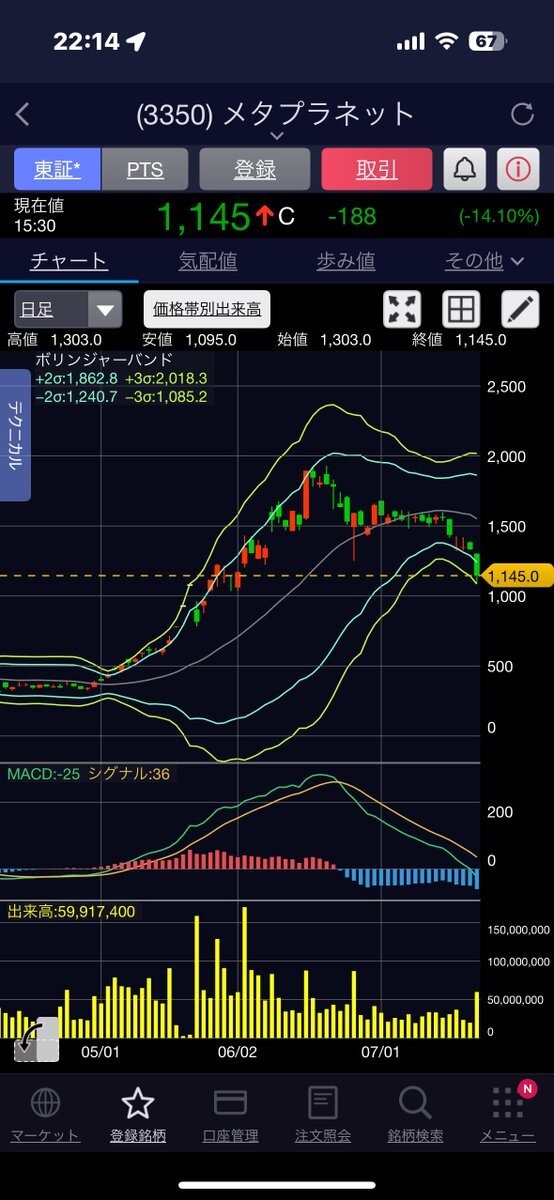Tap the back arrow icon
The width and height of the screenshot is (554, 1200).
click(23, 114)
